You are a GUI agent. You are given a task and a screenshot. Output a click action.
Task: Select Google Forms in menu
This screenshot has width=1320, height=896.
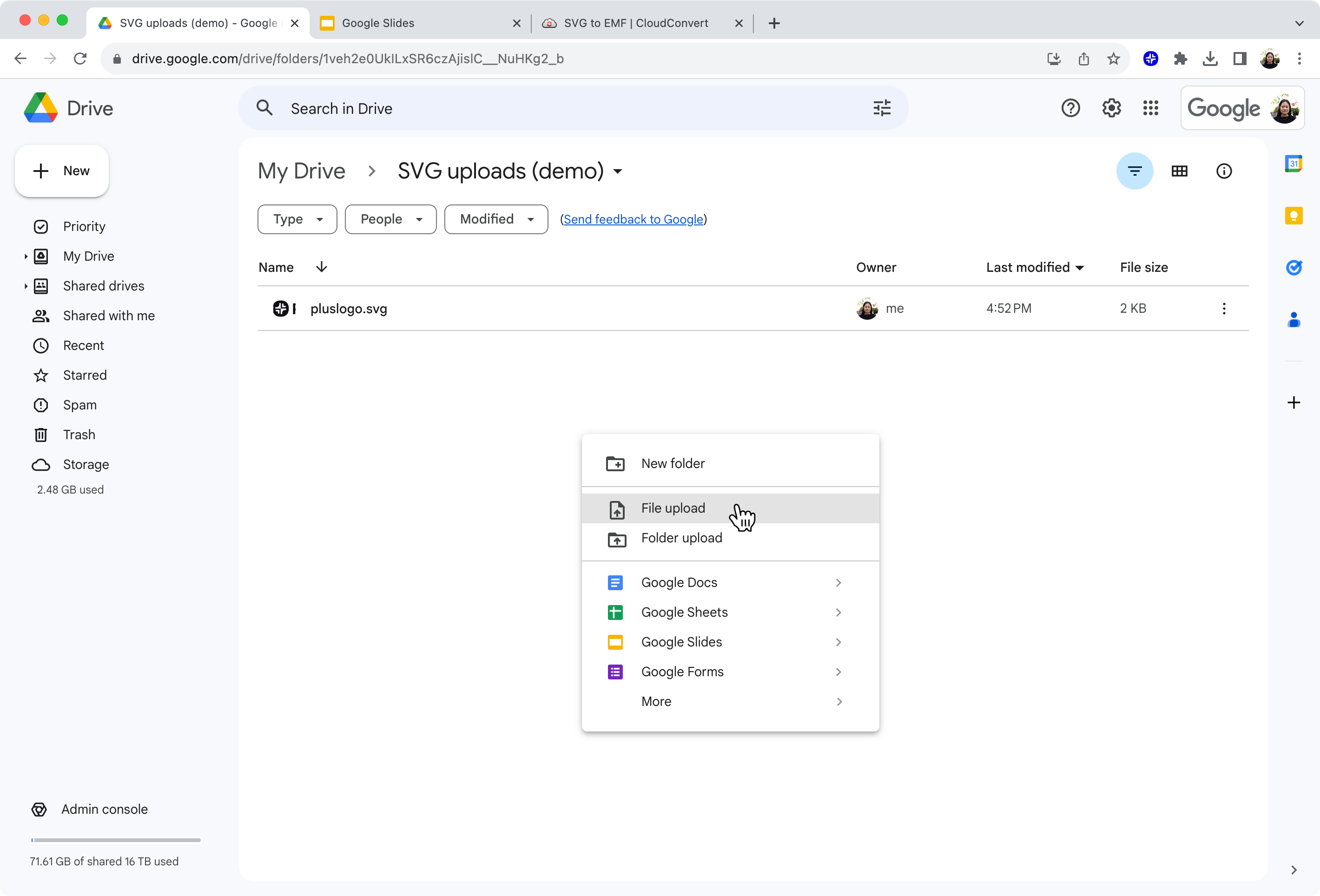pos(731,672)
